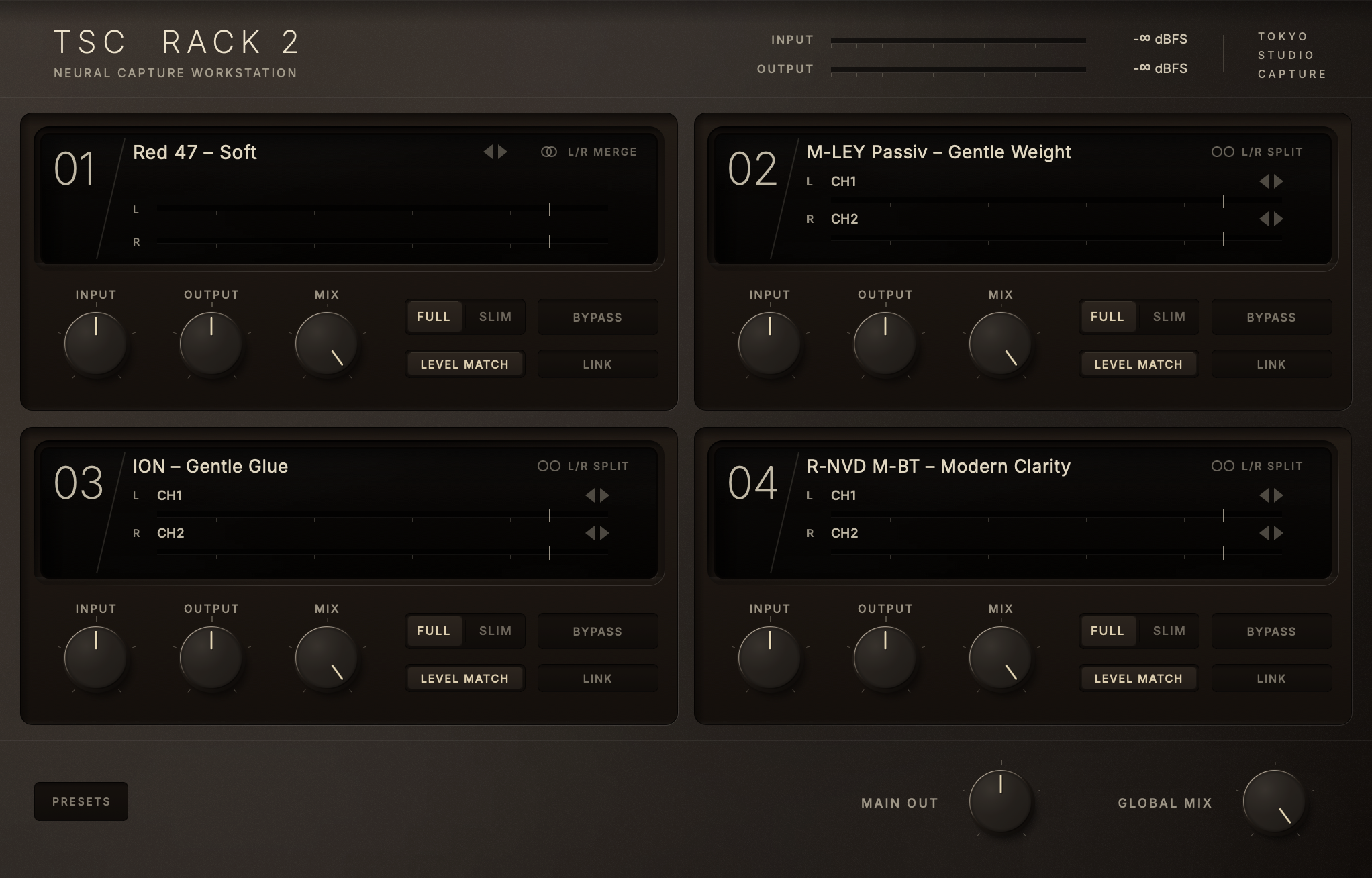This screenshot has height=878, width=1372.
Task: Toggle LINK on slot 01
Action: tap(597, 364)
